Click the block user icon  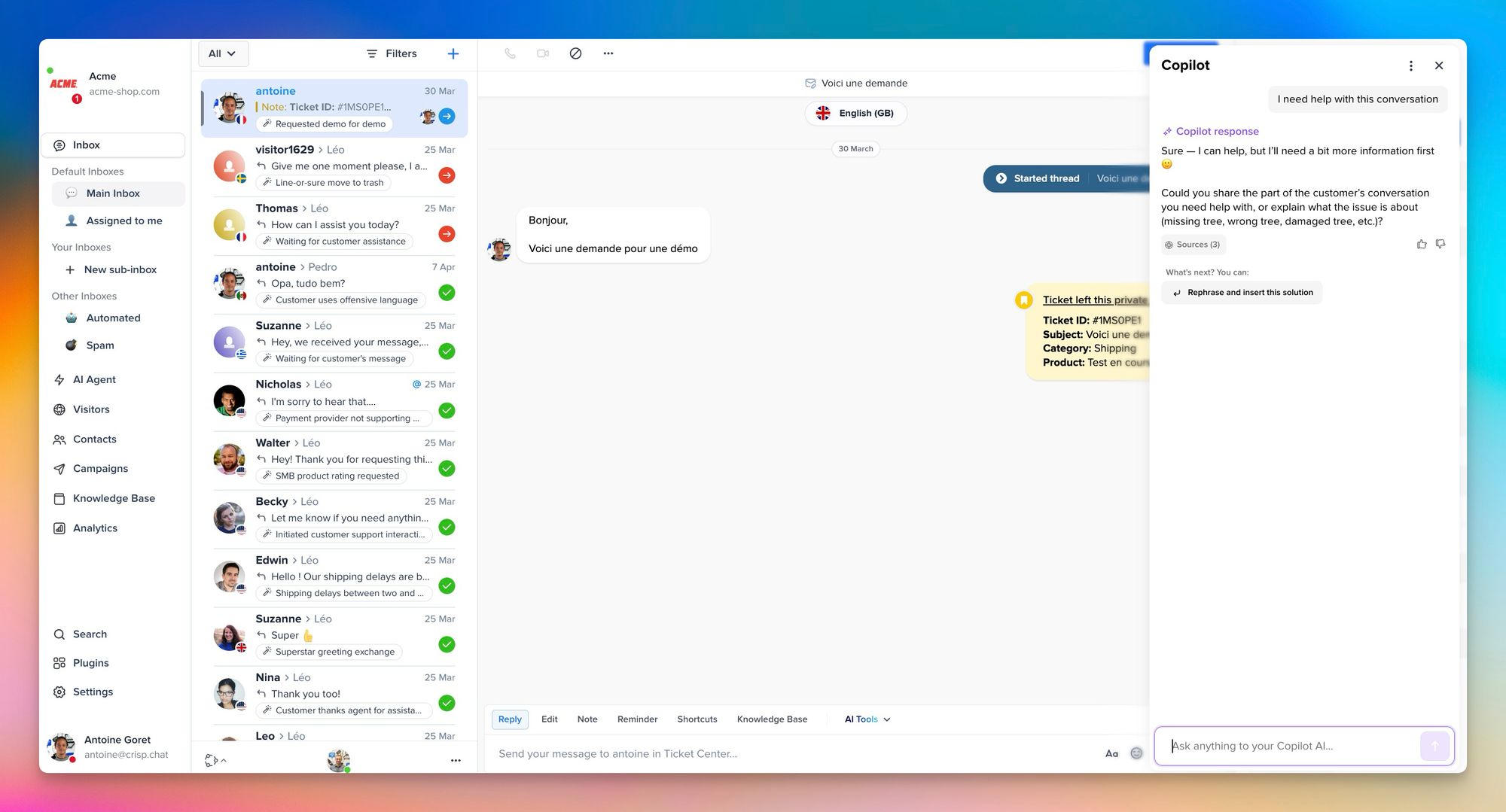[575, 53]
